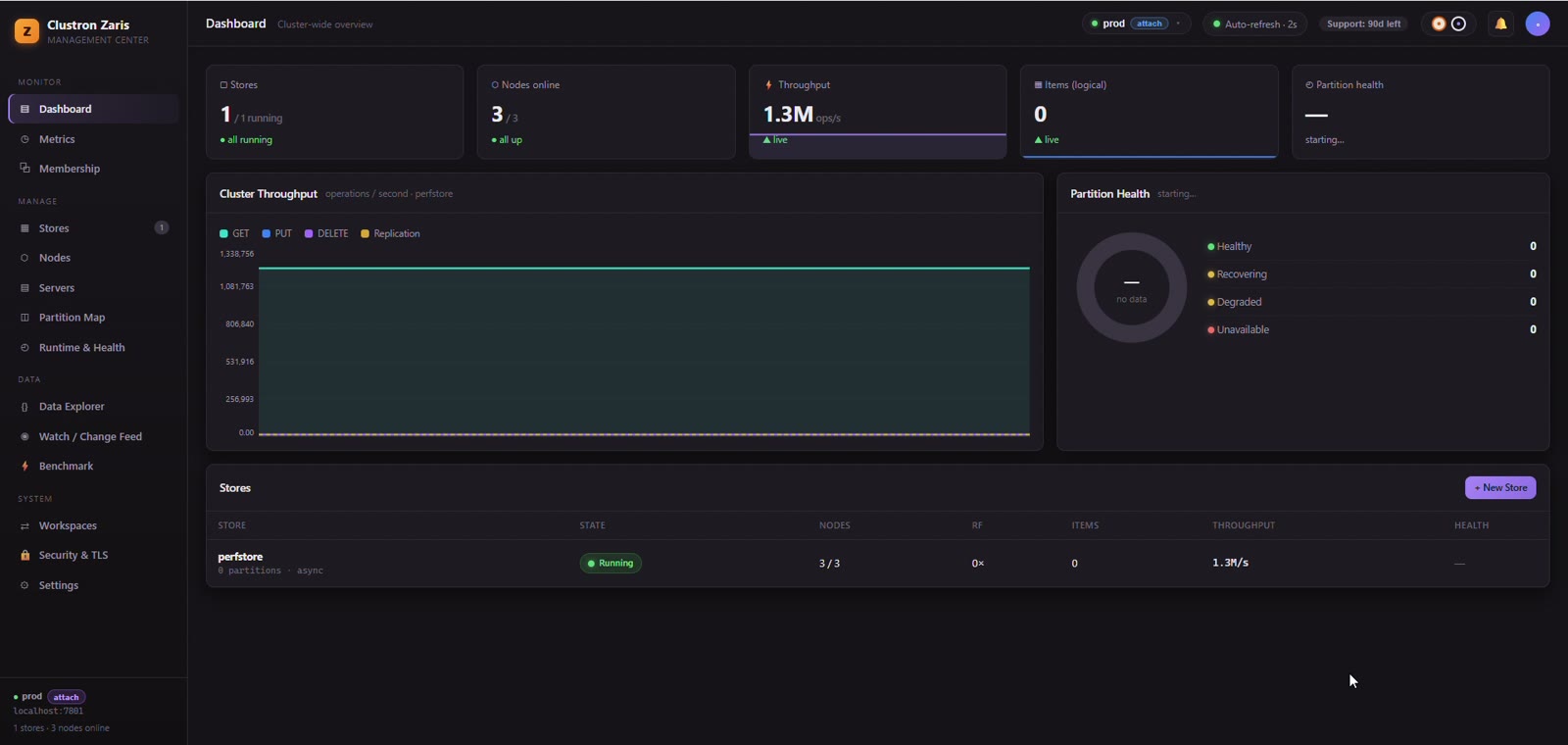Click the 1.3M/s throughput value in perfstore row
Screen dimensions: 1568x745
click(1231, 563)
